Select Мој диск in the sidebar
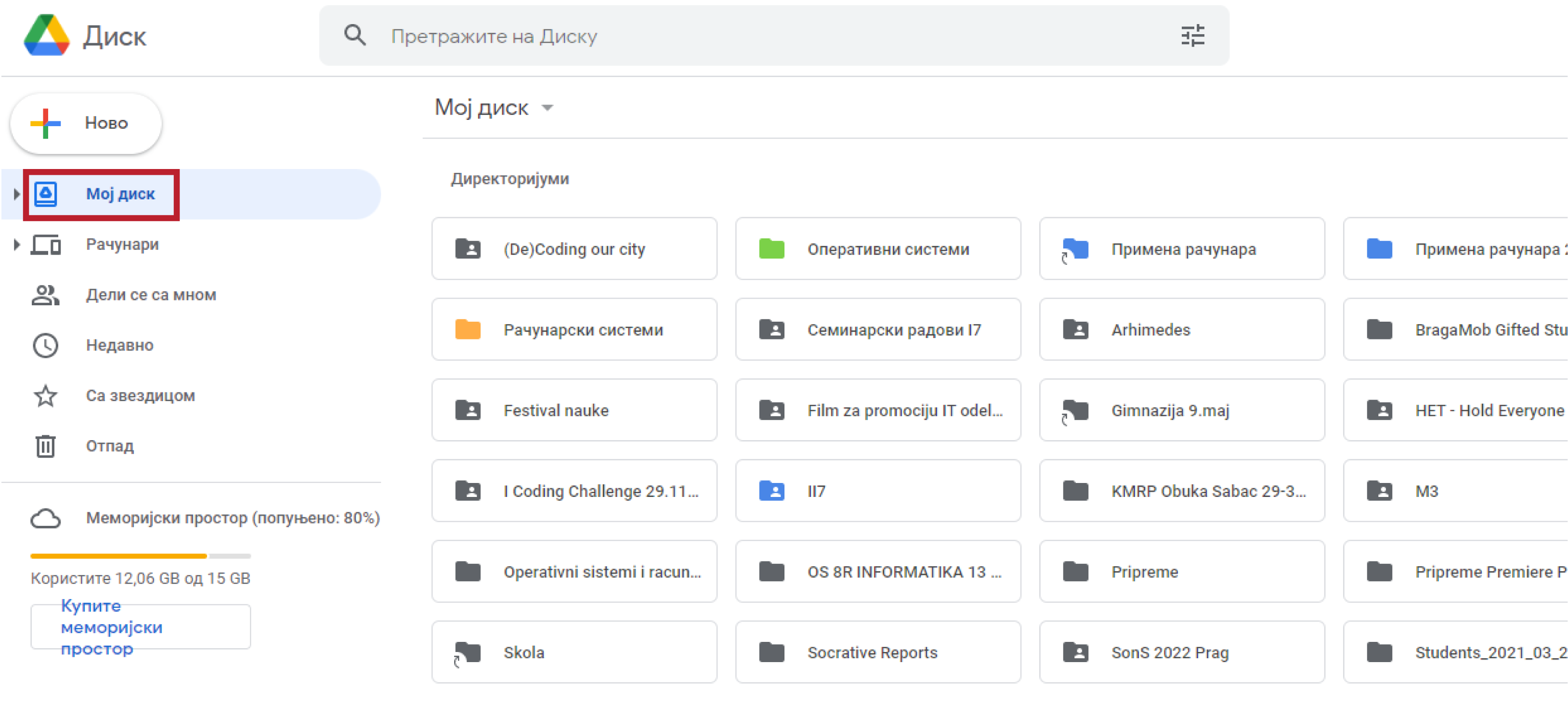 (x=120, y=194)
